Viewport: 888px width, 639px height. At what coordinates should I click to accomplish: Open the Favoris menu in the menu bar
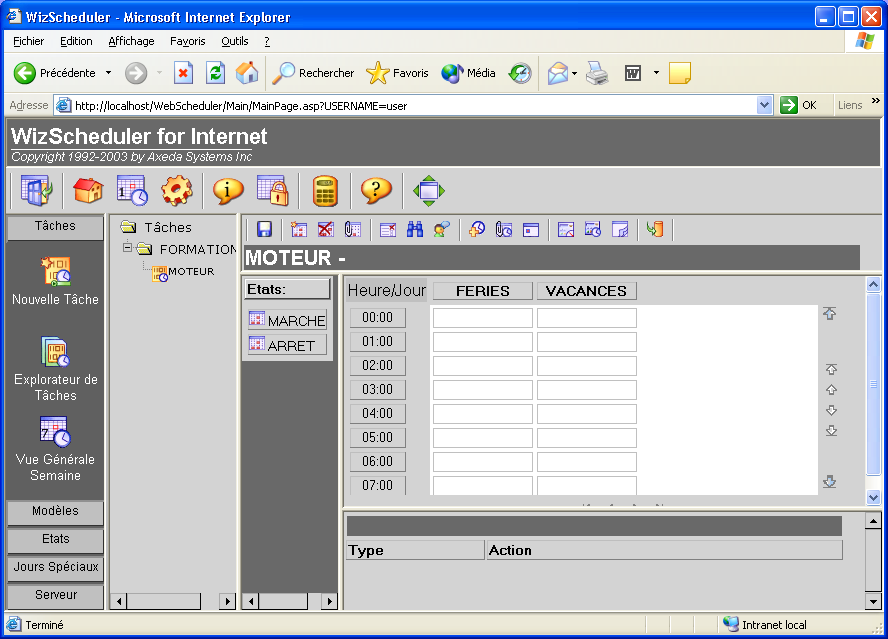(x=187, y=41)
